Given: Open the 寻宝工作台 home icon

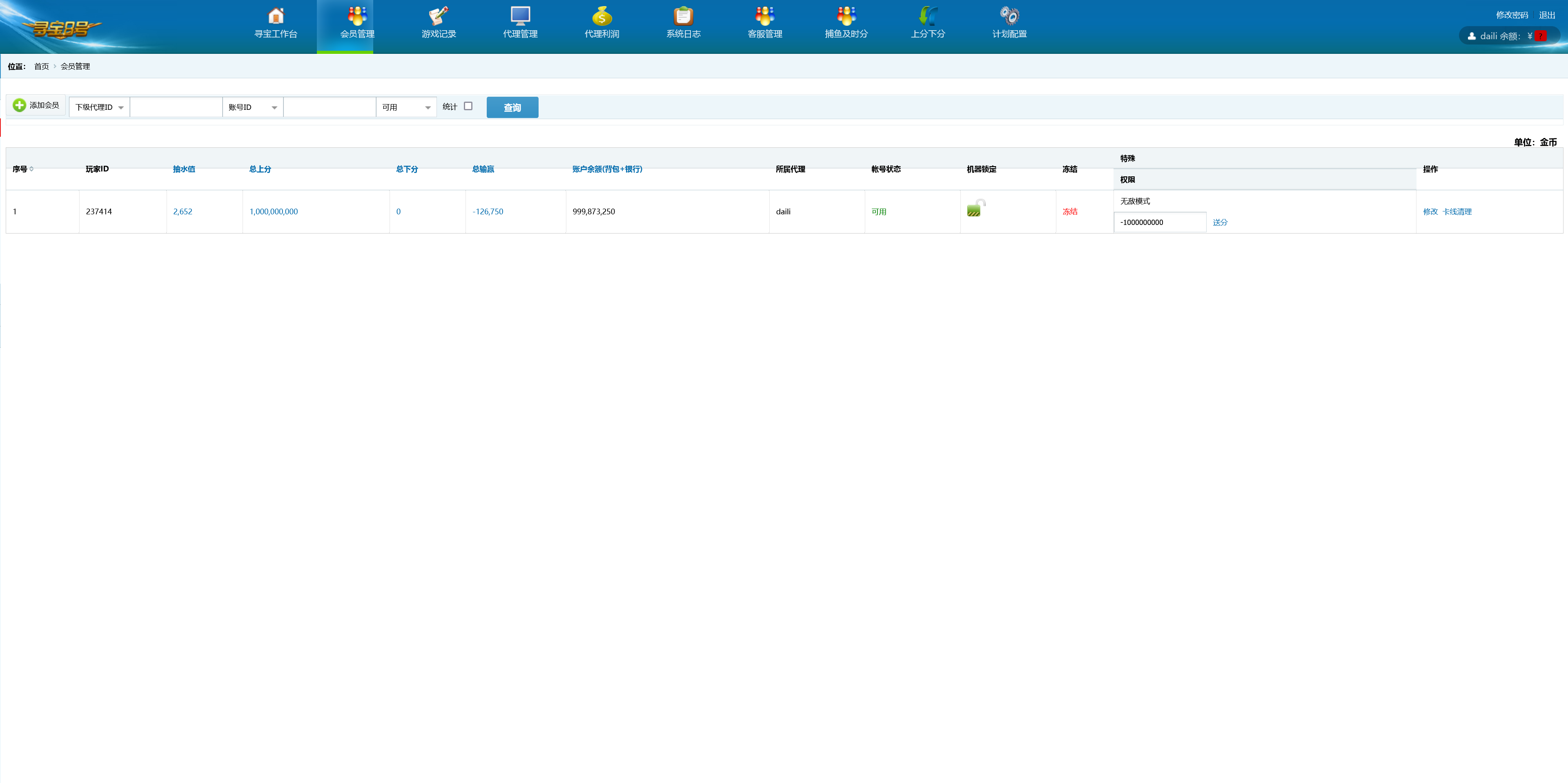Looking at the screenshot, I should [x=276, y=15].
